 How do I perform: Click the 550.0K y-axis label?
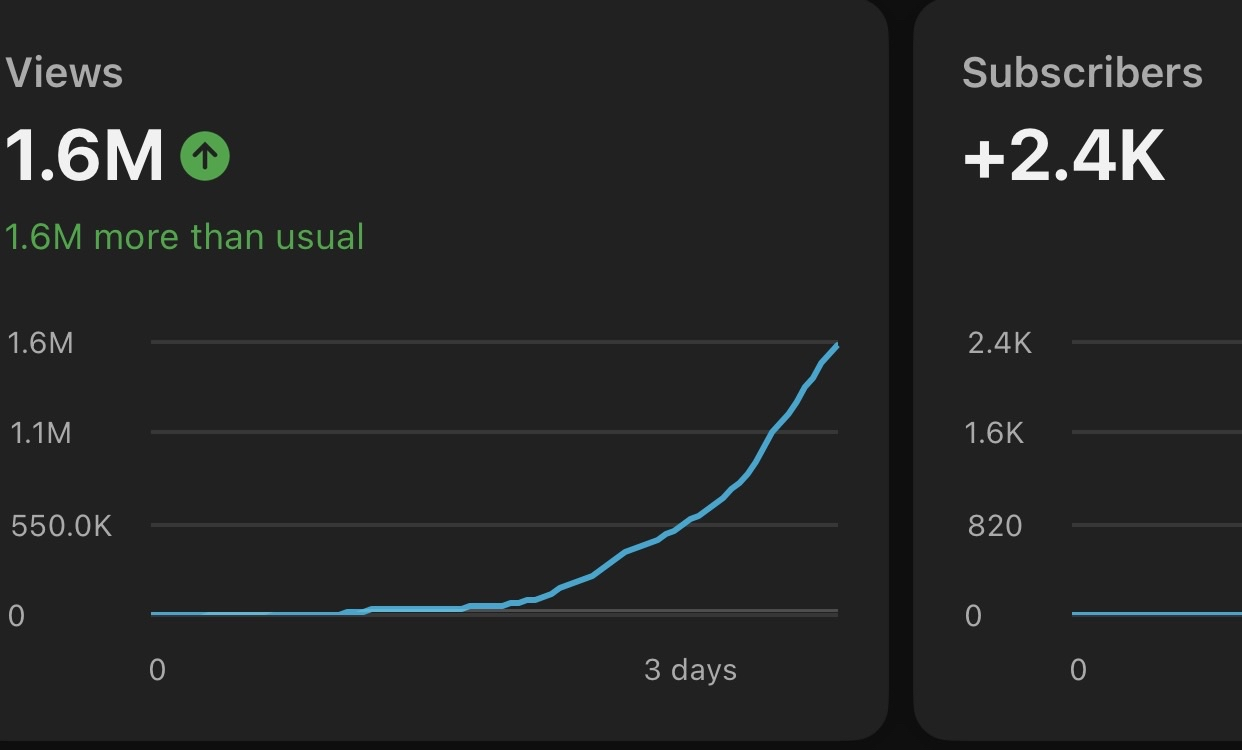click(x=62, y=525)
